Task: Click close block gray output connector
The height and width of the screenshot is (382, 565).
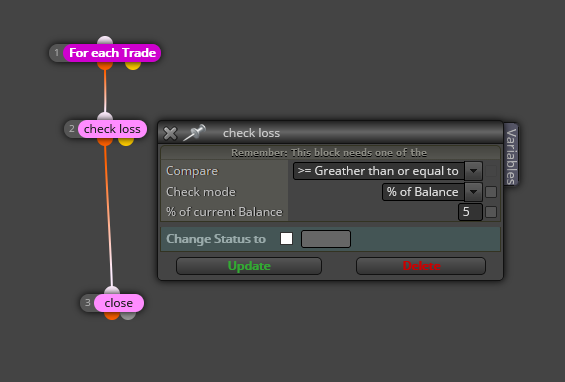Action: 128,316
